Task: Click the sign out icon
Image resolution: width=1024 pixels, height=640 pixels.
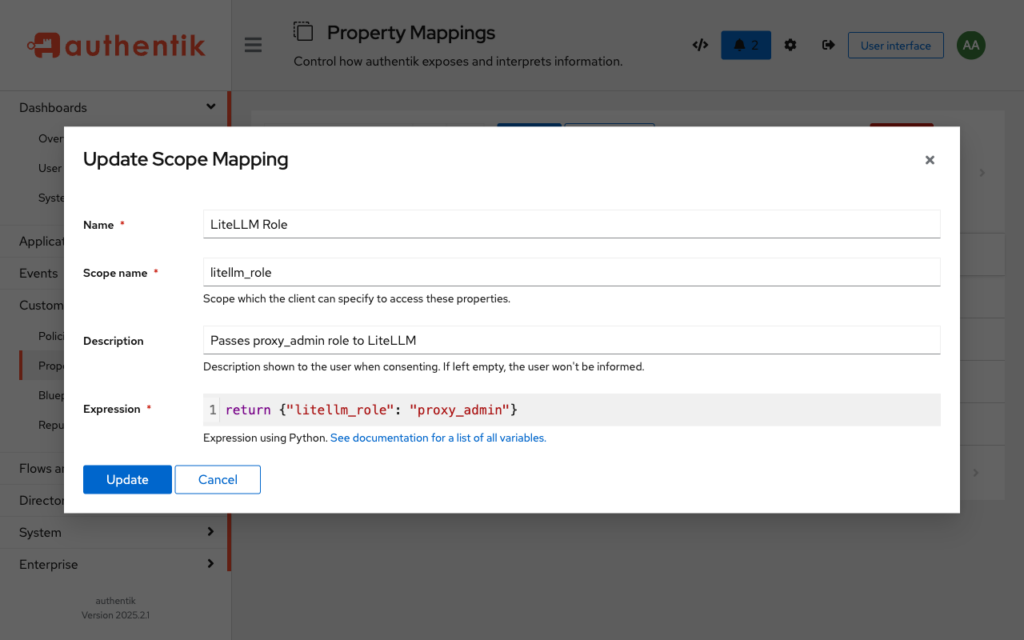Action: pos(828,45)
